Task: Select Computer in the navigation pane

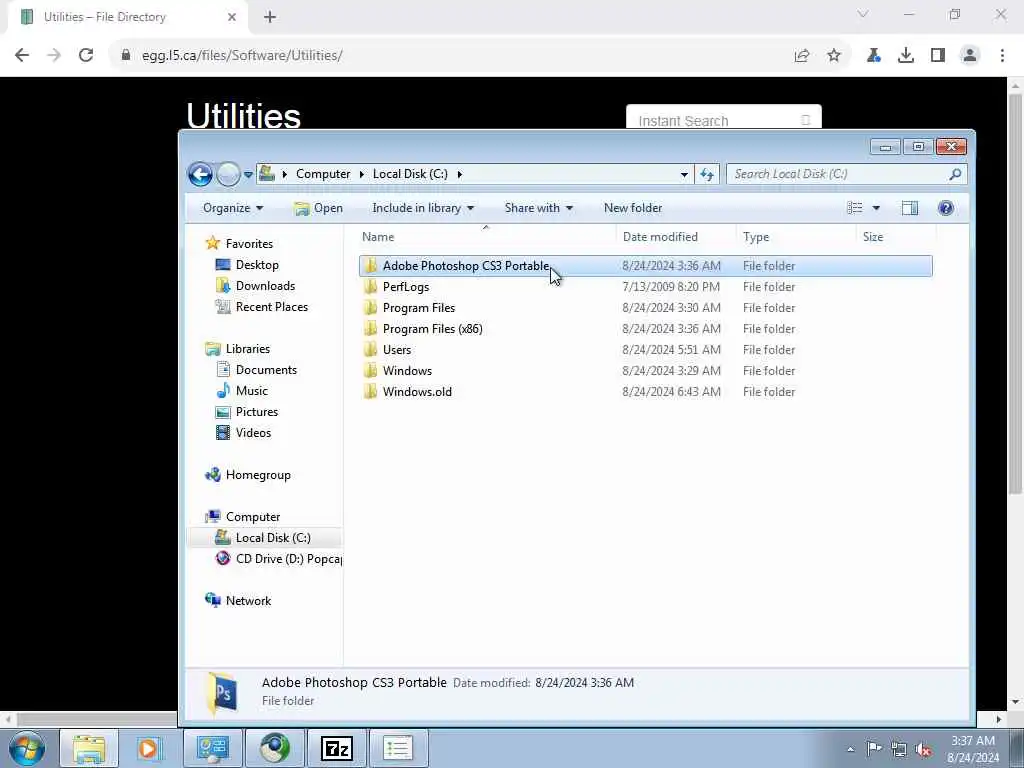Action: tap(243, 517)
